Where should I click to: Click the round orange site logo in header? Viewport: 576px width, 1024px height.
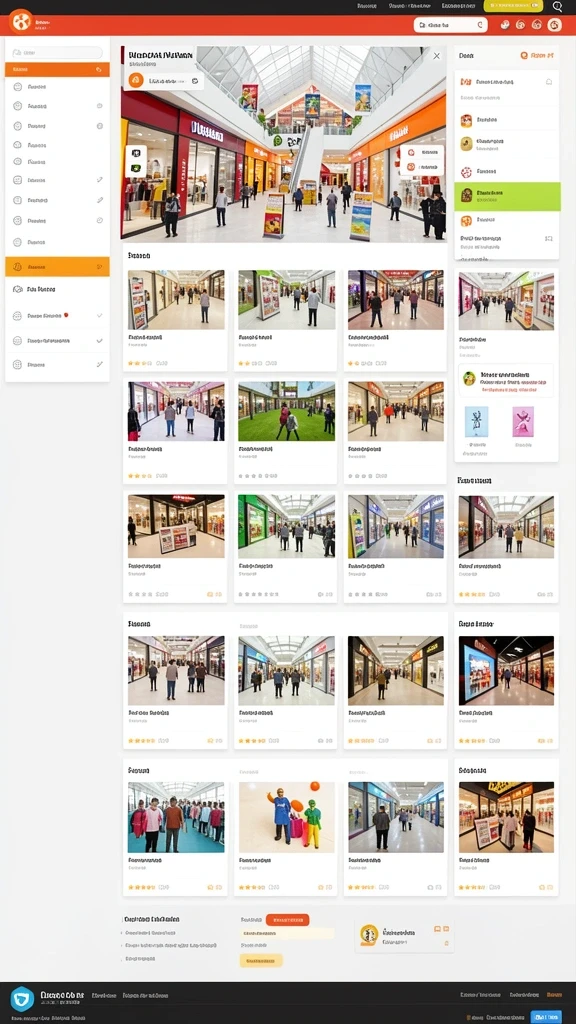[x=20, y=22]
